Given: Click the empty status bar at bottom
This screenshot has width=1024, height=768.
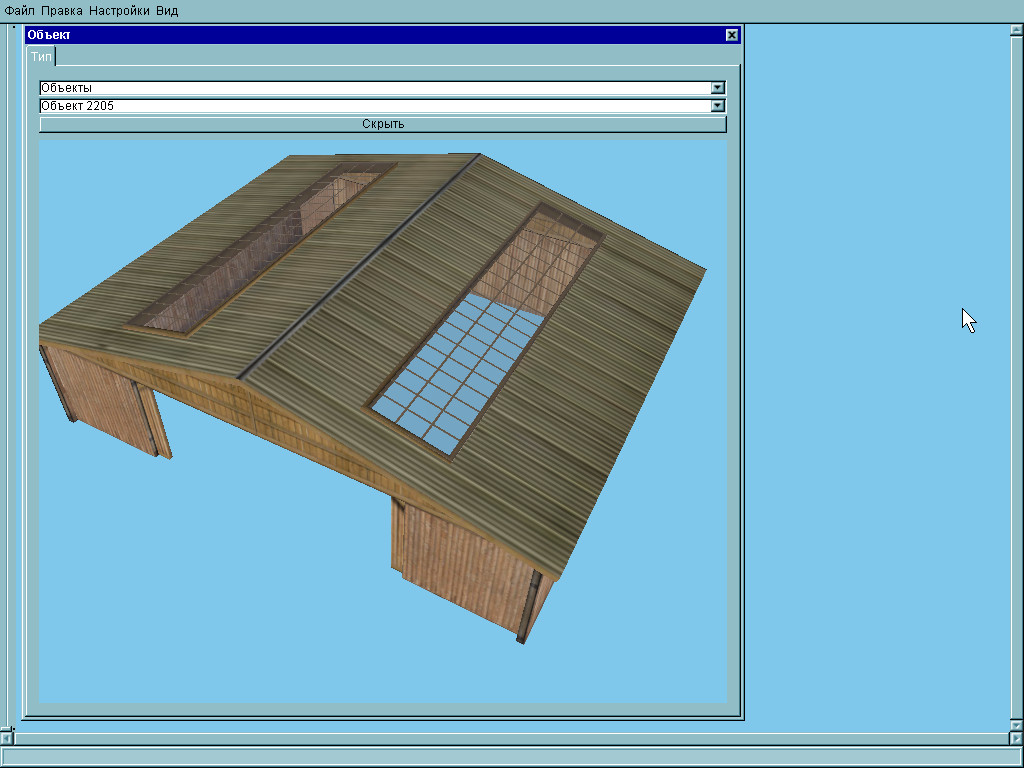Looking at the screenshot, I should pos(510,757).
